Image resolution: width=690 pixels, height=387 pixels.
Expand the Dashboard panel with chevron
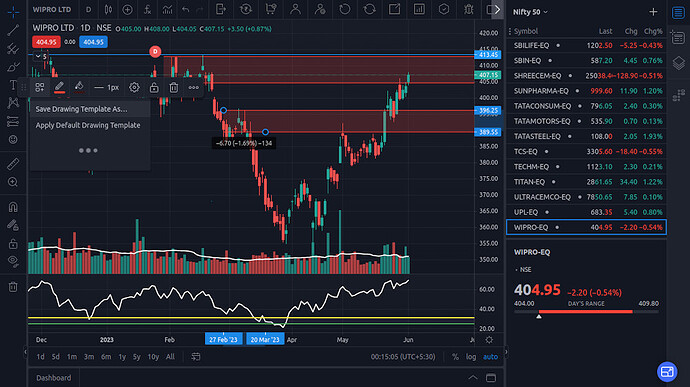click(473, 378)
